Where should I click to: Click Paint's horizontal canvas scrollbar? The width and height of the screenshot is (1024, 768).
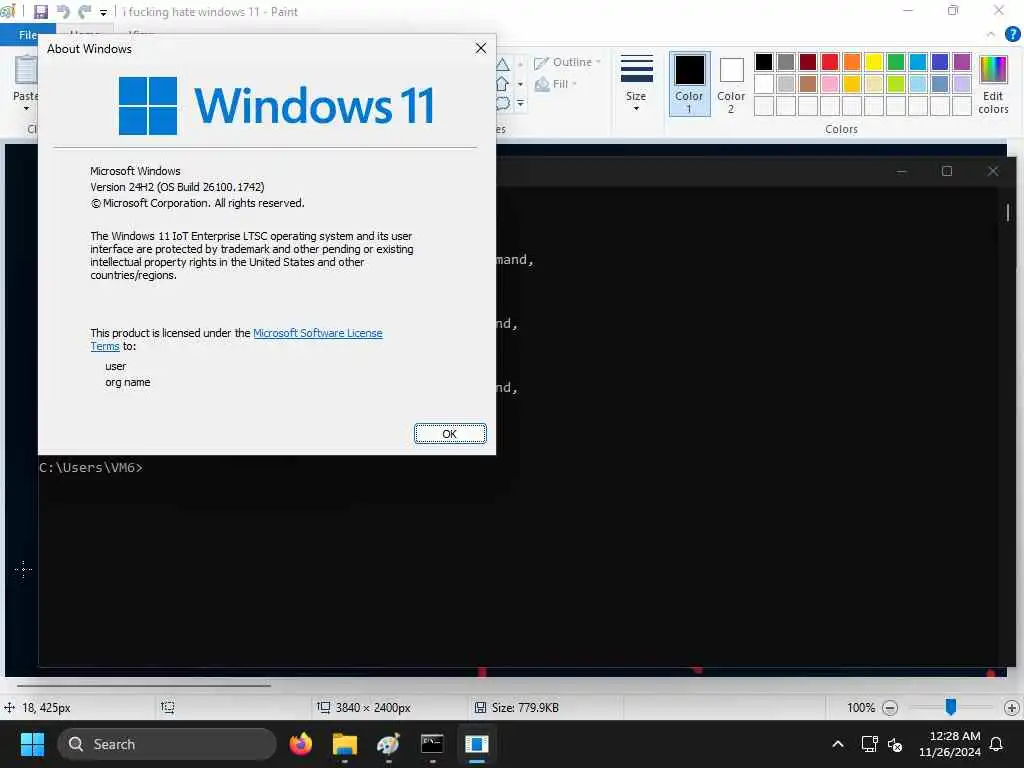144,686
